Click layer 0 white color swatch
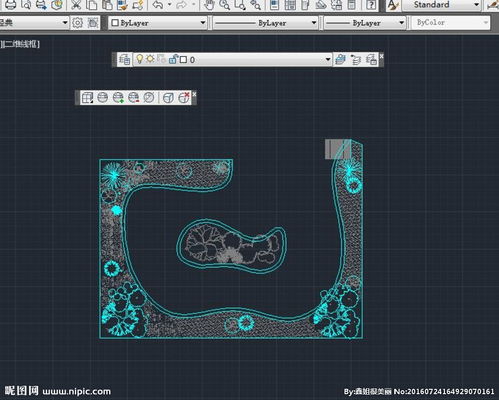 tap(183, 60)
